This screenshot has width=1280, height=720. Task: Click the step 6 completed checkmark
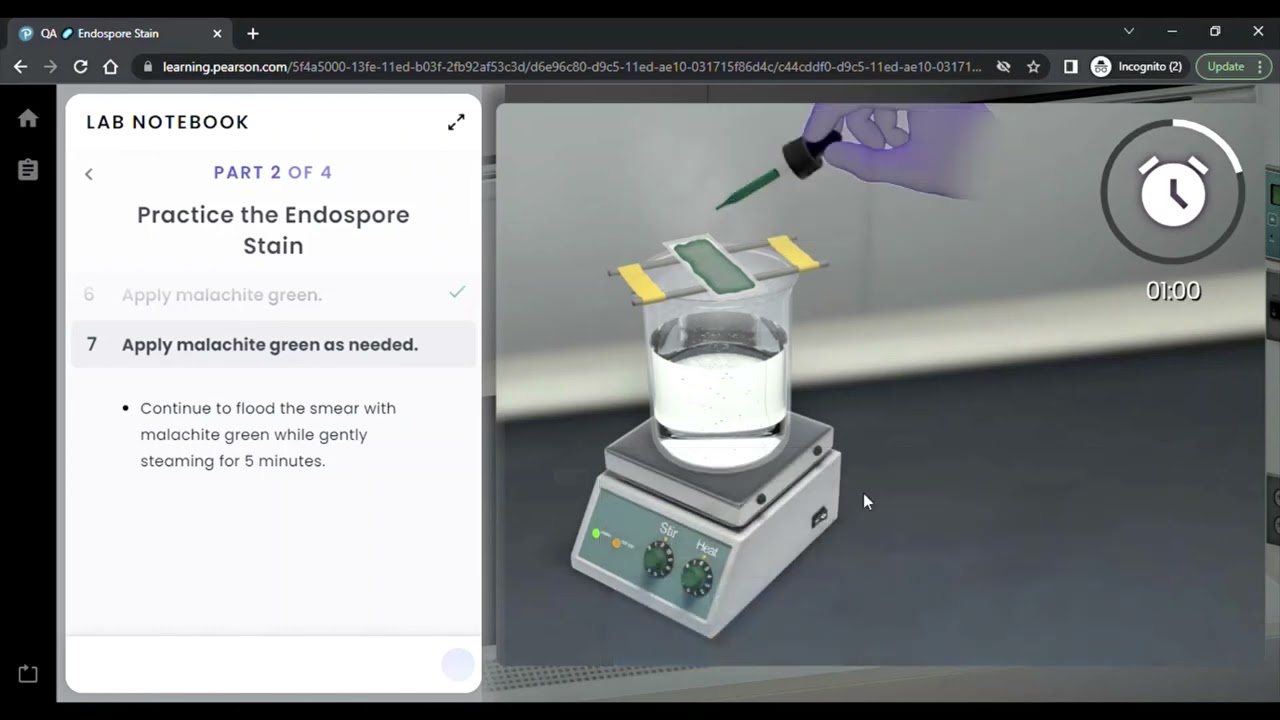(457, 293)
